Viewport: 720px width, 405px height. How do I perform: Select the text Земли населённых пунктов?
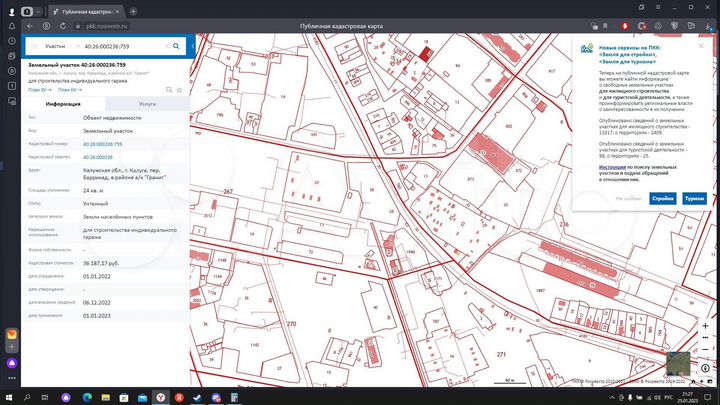pos(118,217)
